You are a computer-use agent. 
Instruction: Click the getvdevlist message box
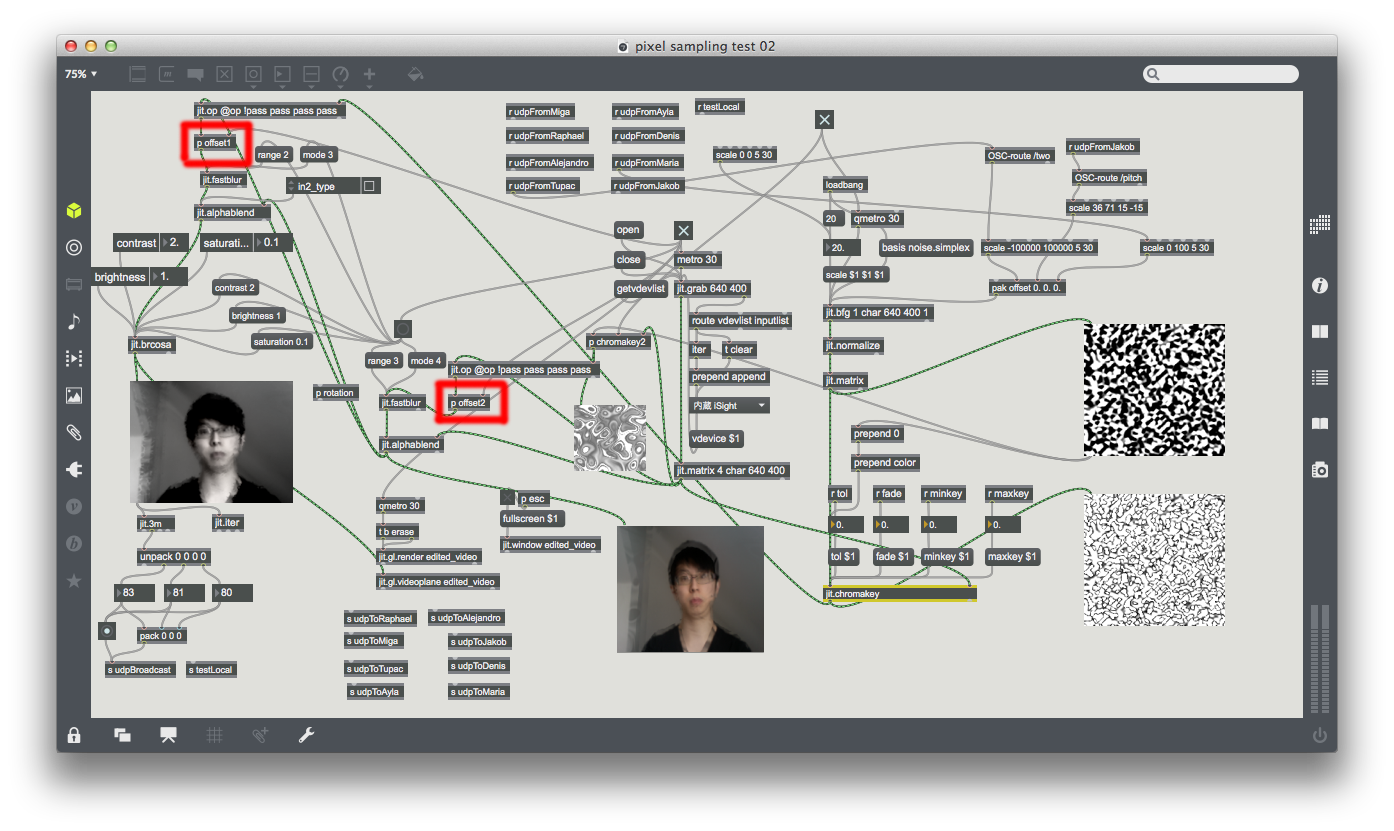[640, 289]
